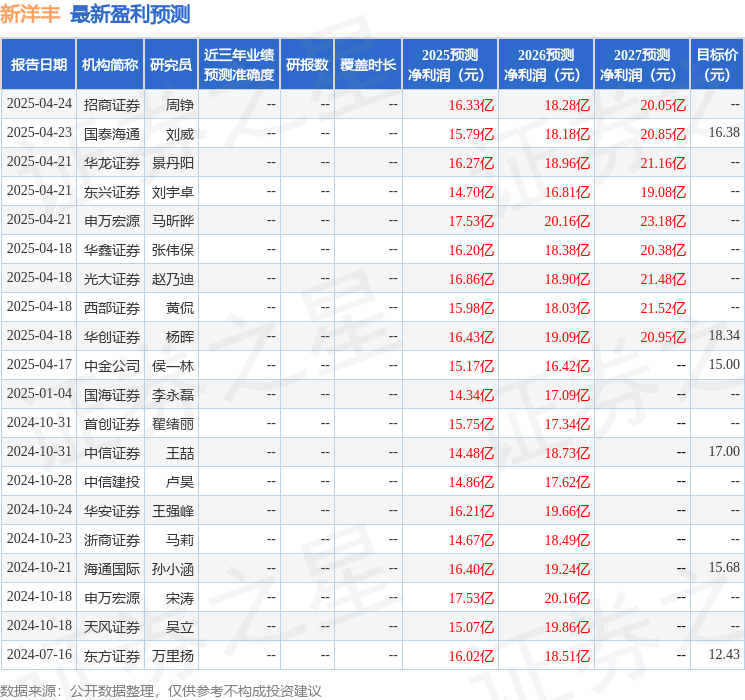This screenshot has height=700, width=745.
Task: Click the 华安证券 institution cell
Action: click(x=112, y=511)
